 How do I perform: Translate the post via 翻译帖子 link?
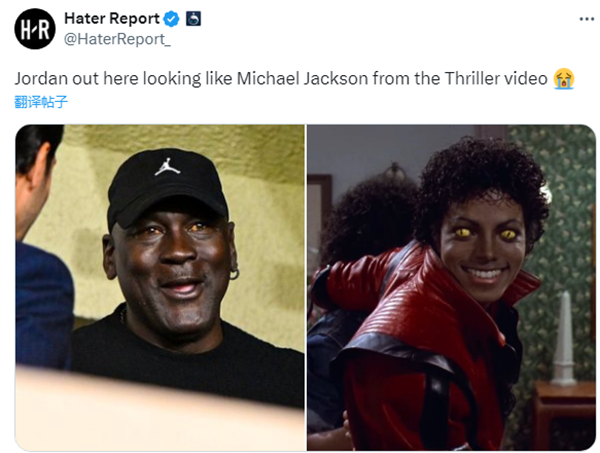pyautogui.click(x=41, y=102)
